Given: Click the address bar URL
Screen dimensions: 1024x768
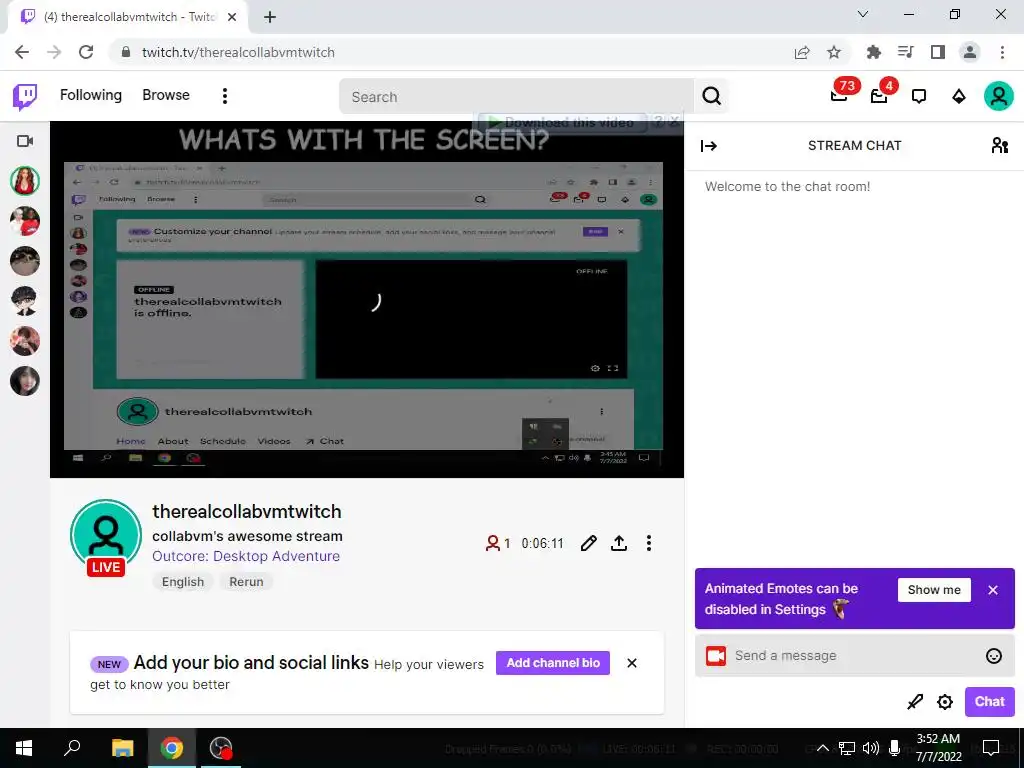Looking at the screenshot, I should click(x=238, y=52).
